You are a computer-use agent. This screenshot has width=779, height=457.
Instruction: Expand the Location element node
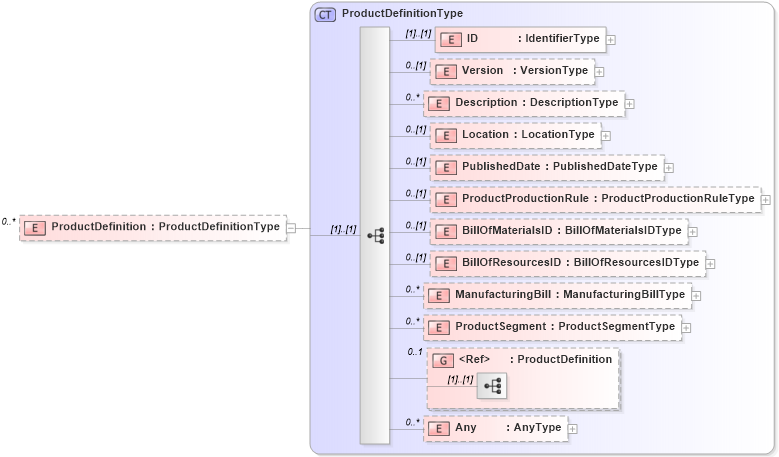[x=606, y=136]
